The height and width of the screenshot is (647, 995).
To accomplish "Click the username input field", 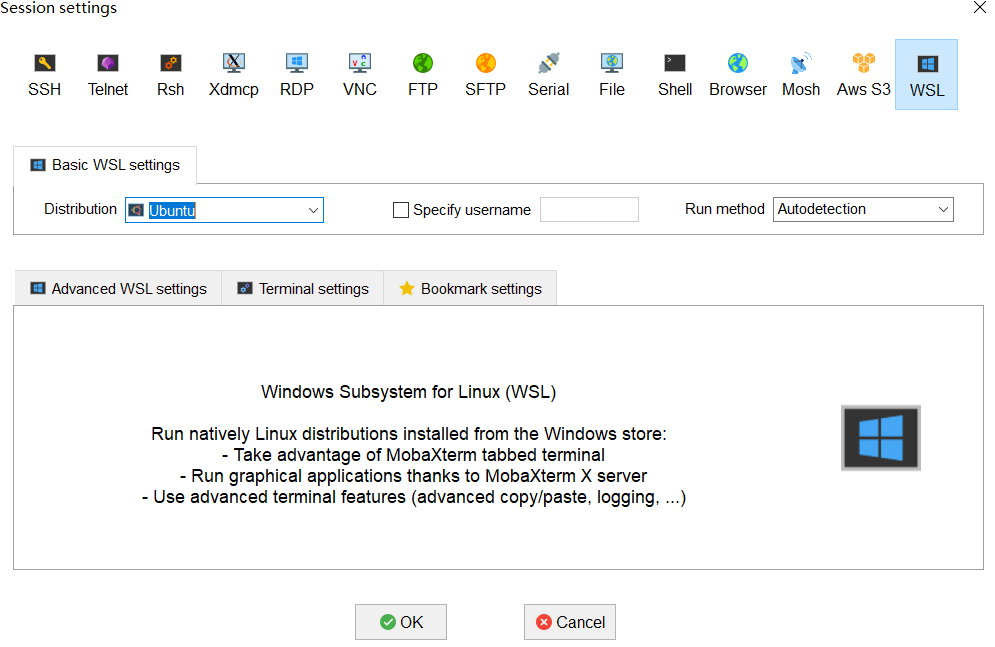I will [x=589, y=209].
